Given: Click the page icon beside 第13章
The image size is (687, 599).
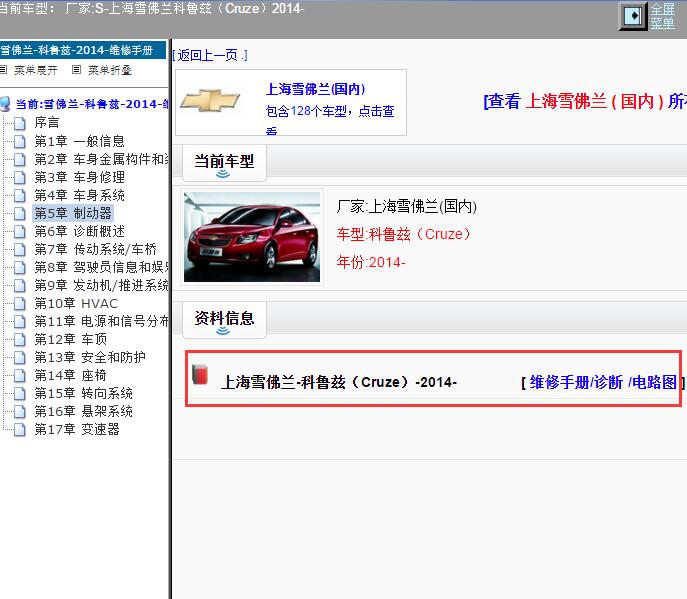Looking at the screenshot, I should point(19,358).
